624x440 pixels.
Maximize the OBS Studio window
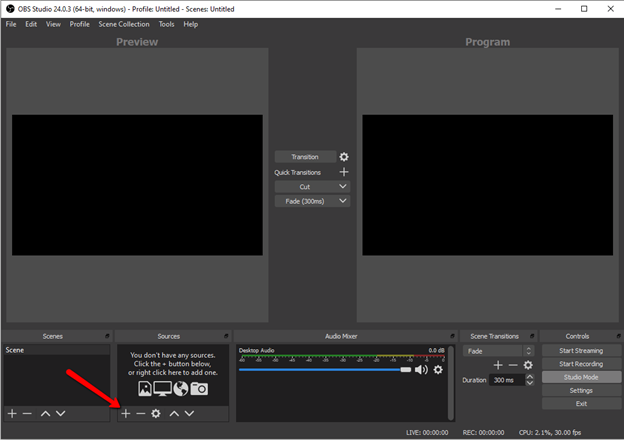tap(584, 9)
